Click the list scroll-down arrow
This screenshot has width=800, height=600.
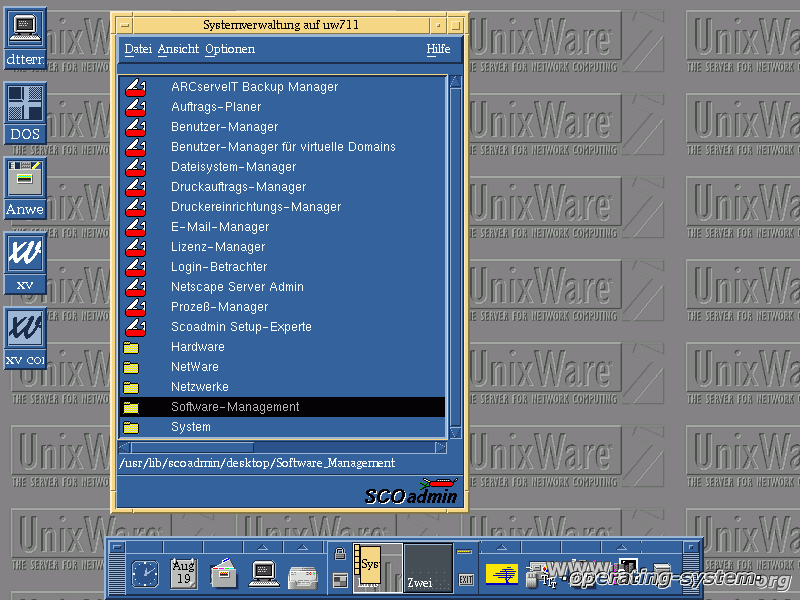click(456, 433)
